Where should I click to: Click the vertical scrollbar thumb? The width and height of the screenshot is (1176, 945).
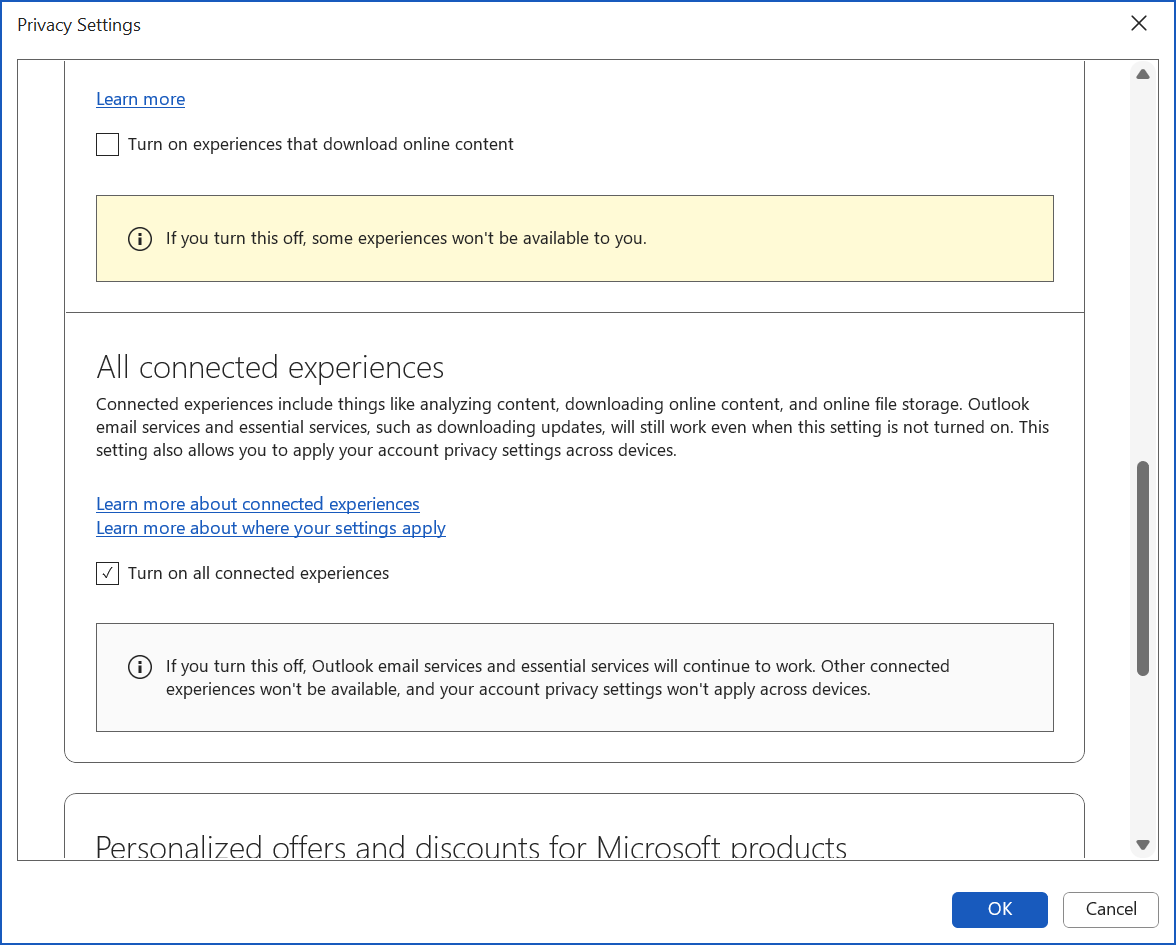1143,568
